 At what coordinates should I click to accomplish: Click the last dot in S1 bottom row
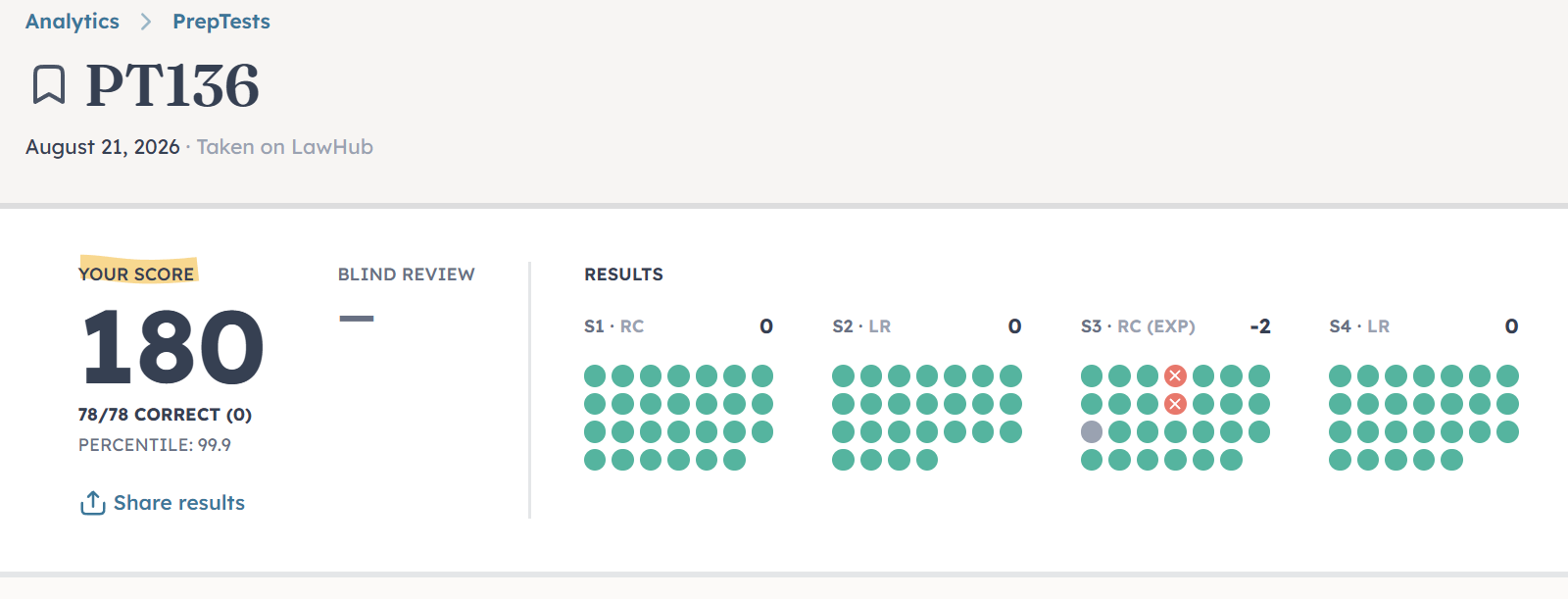[x=735, y=460]
